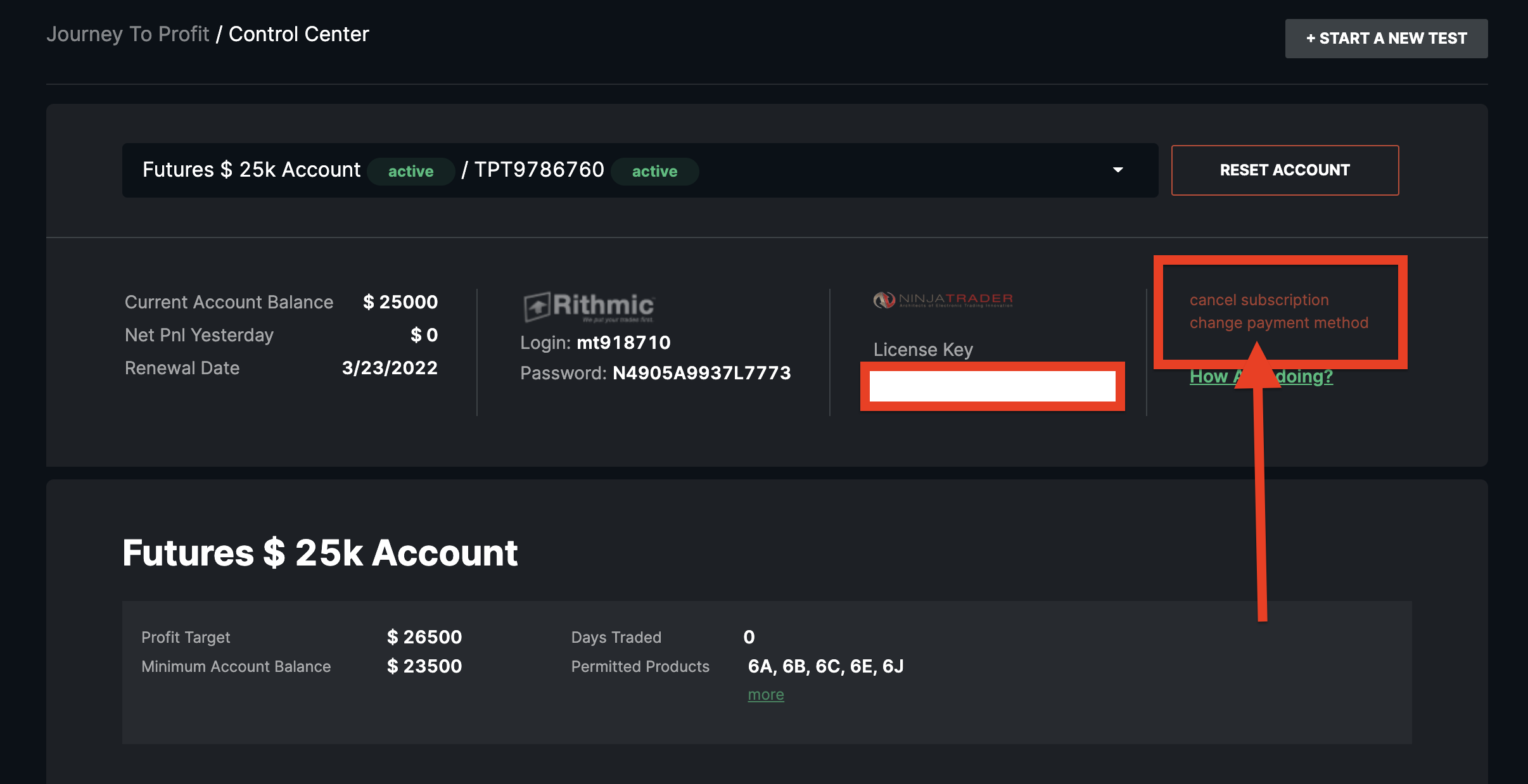Click the Net Pnl Yesterday value $ 0
This screenshot has width=1528, height=784.
424,335
